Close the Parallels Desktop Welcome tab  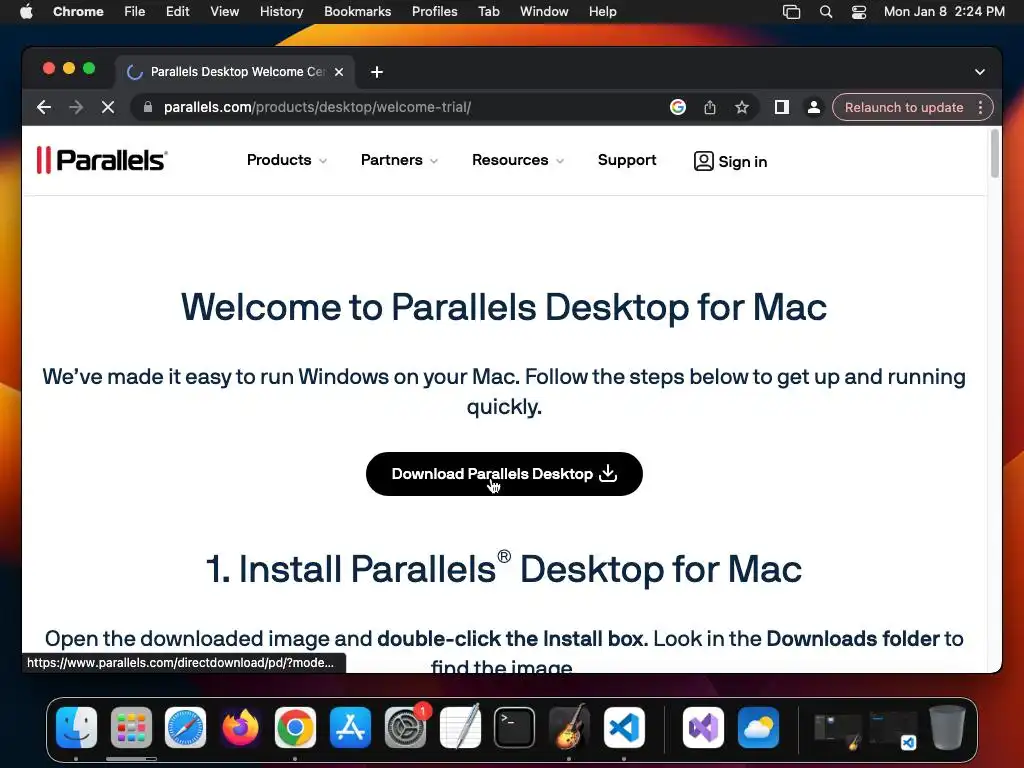click(x=339, y=72)
